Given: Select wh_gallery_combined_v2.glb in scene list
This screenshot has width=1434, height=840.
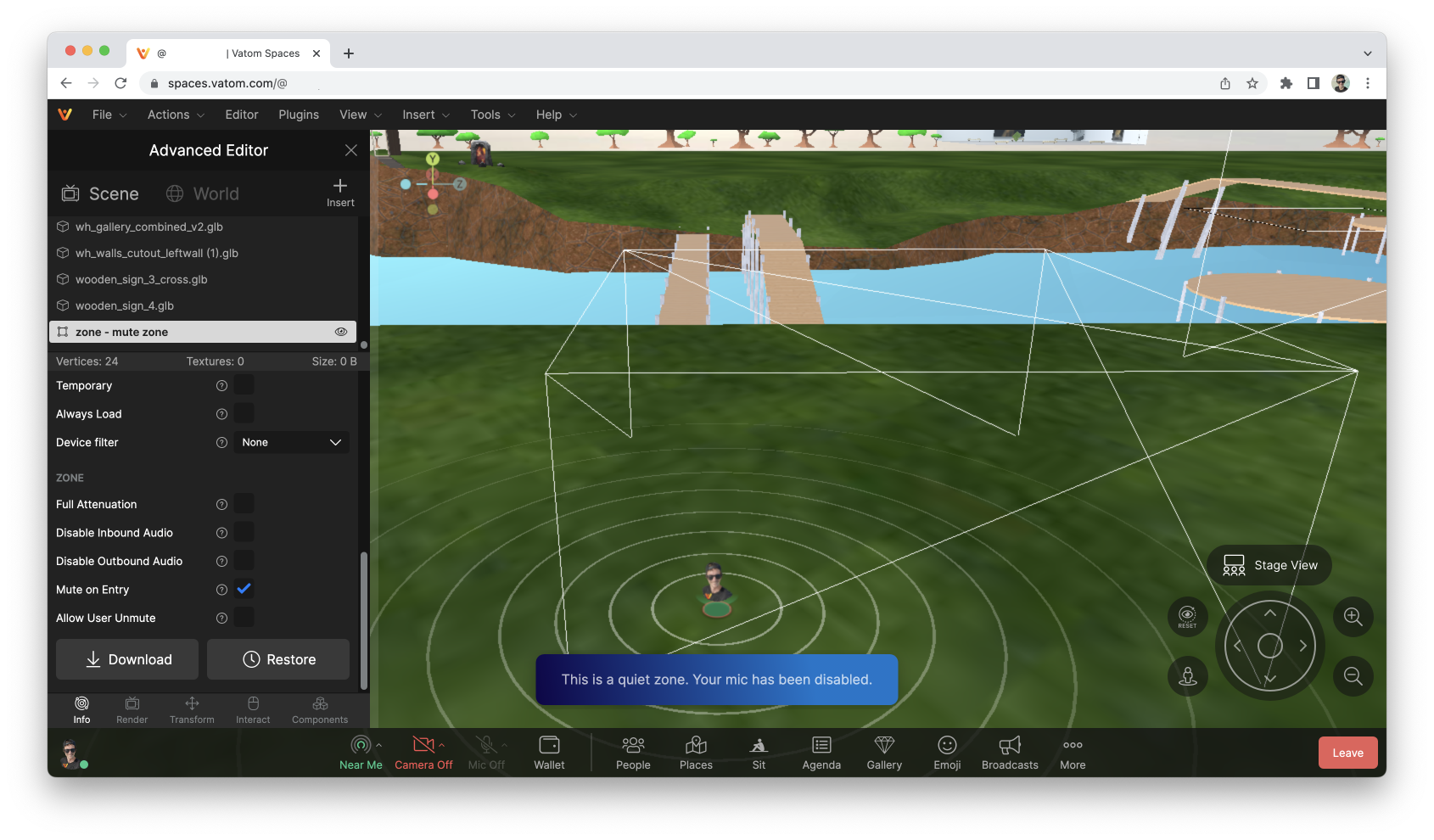Looking at the screenshot, I should coord(202,227).
